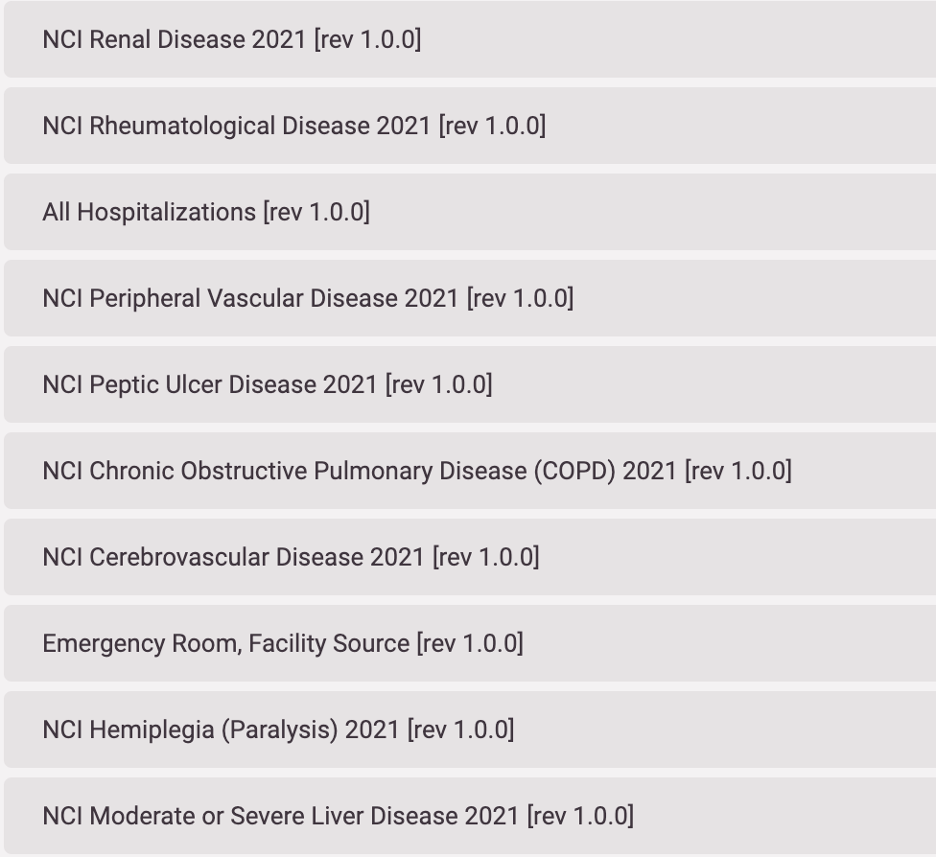Click revision tag on Renal Disease row
Viewport: 936px width, 858px height.
pyautogui.click(x=368, y=40)
